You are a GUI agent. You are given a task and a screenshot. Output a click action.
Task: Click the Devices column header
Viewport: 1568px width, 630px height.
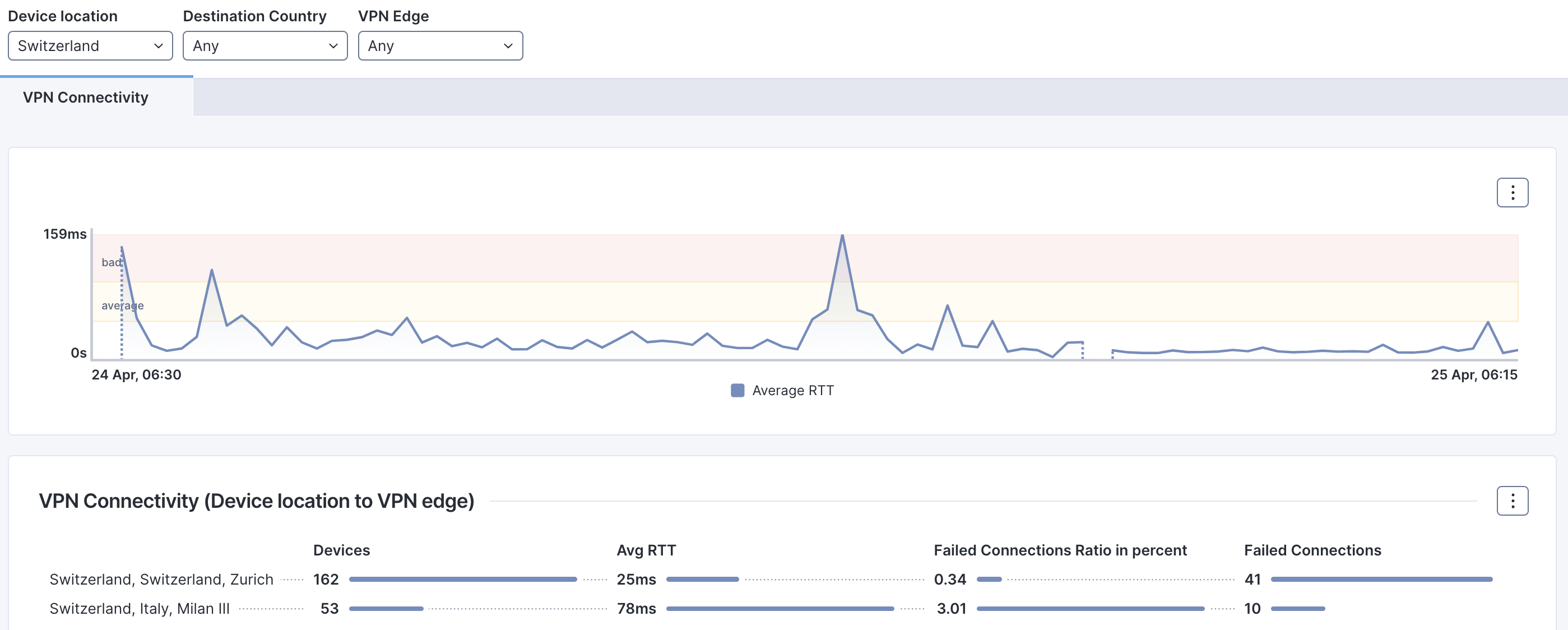click(x=341, y=550)
